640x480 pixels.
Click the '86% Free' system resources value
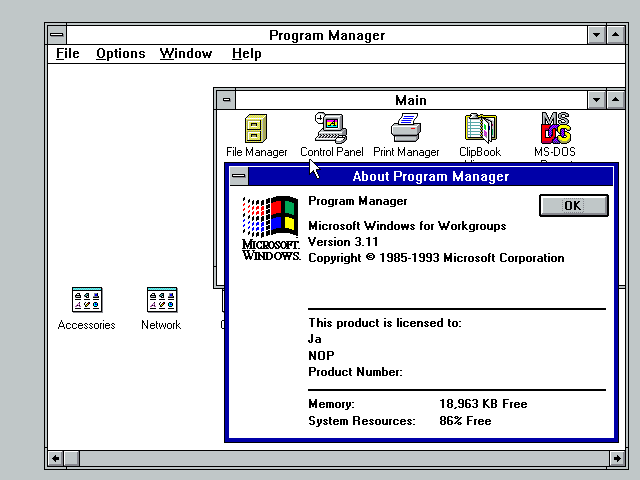click(x=465, y=421)
